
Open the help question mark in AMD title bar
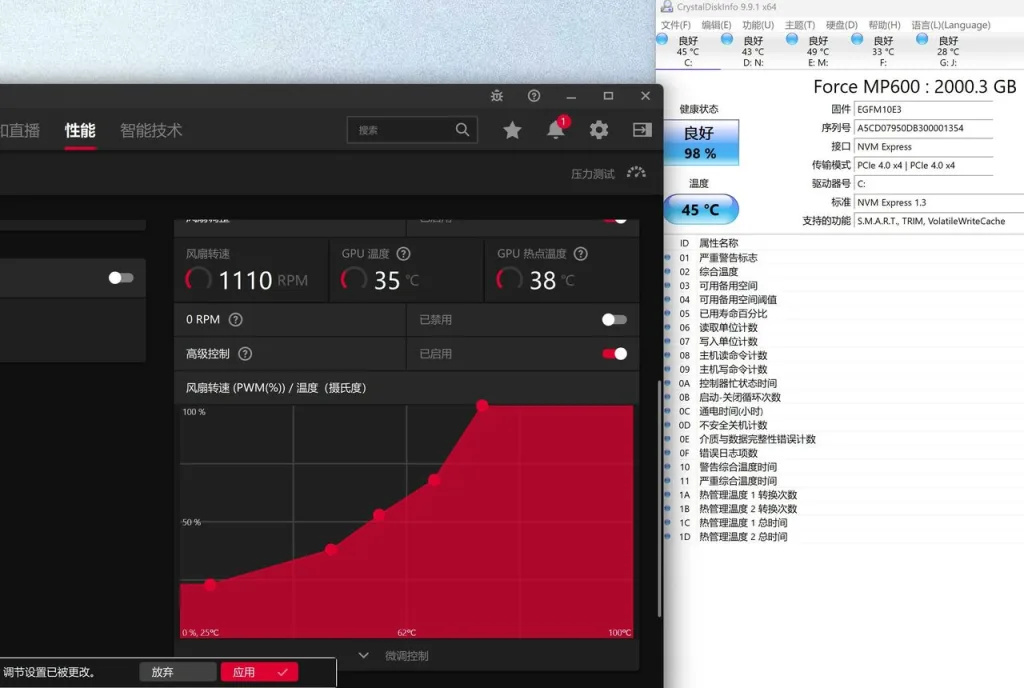pyautogui.click(x=534, y=96)
